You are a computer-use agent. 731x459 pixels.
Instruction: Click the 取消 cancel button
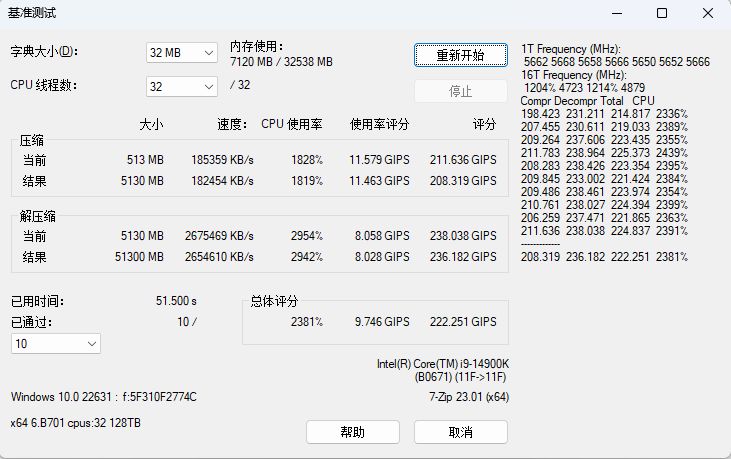click(460, 432)
